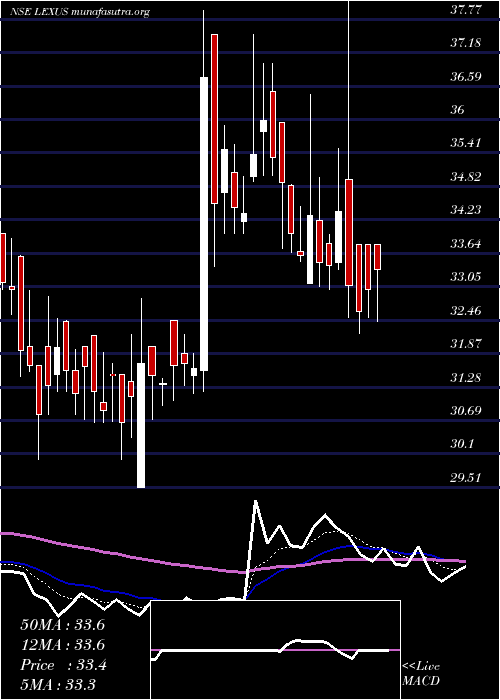Click the 34.82 price axis label
500x700 pixels.
466,177
